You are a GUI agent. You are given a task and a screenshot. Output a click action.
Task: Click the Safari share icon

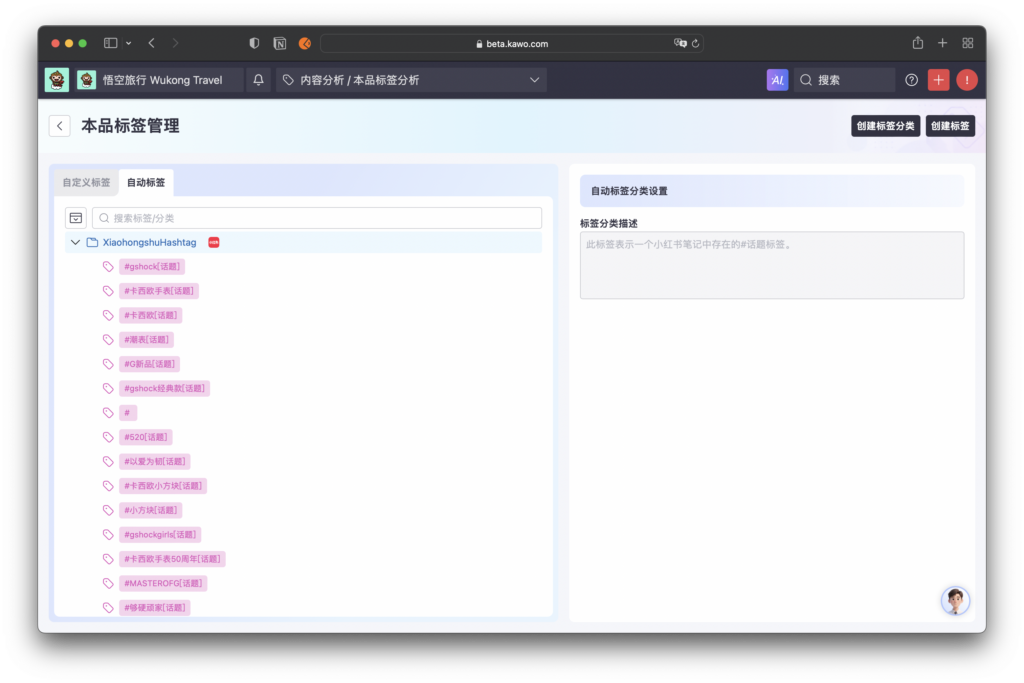(918, 43)
